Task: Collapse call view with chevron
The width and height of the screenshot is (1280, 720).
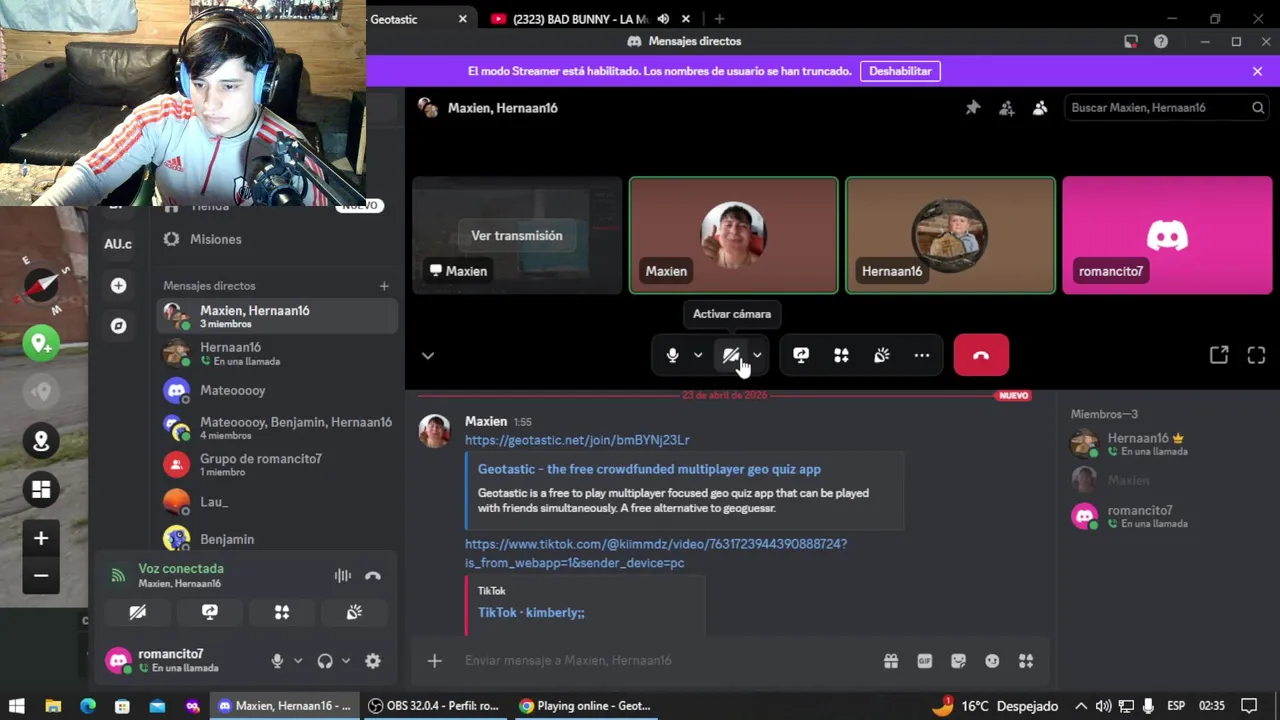Action: pyautogui.click(x=428, y=355)
